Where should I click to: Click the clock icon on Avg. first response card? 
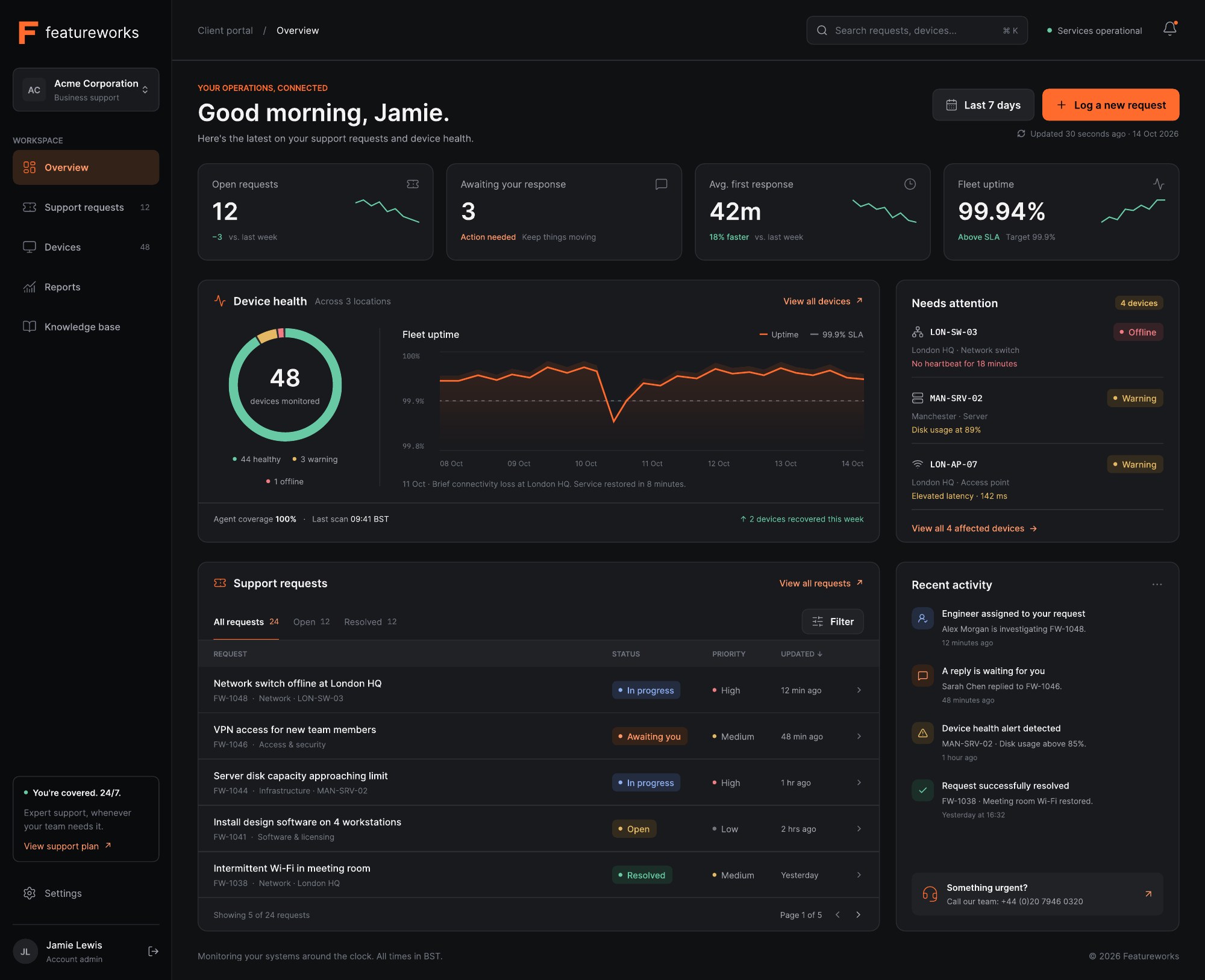[910, 184]
